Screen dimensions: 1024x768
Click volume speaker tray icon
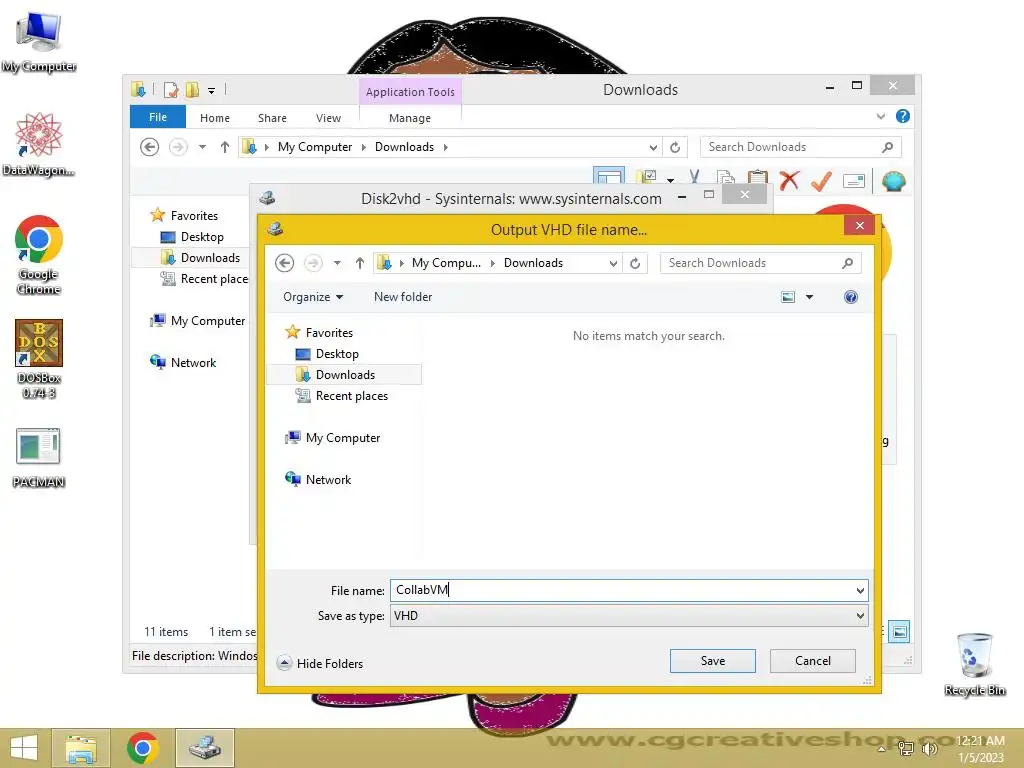[929, 748]
